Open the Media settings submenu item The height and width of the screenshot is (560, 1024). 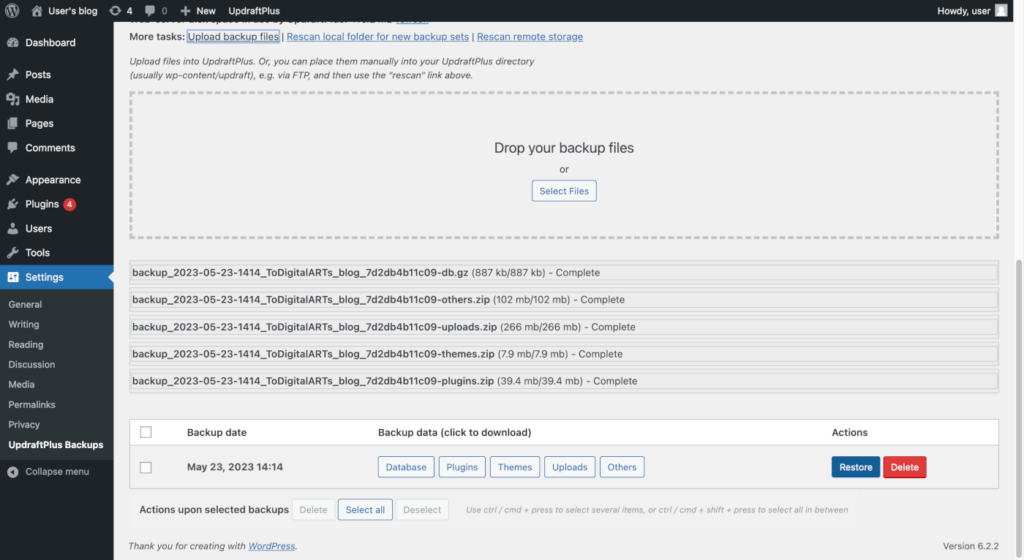(x=21, y=384)
